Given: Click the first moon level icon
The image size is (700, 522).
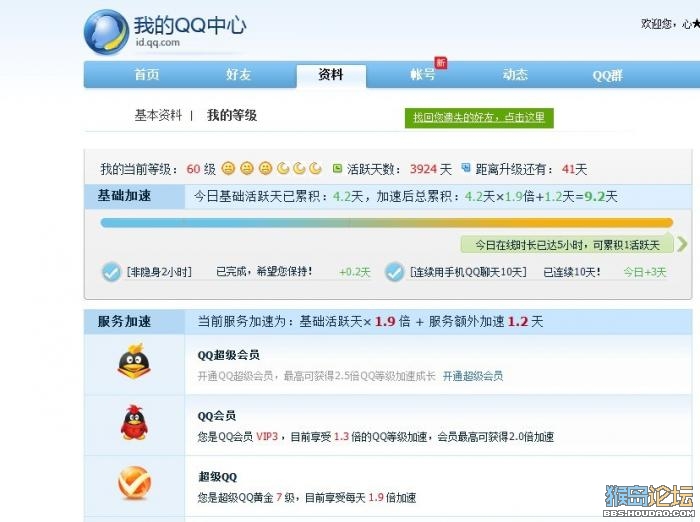Looking at the screenshot, I should pos(283,168).
